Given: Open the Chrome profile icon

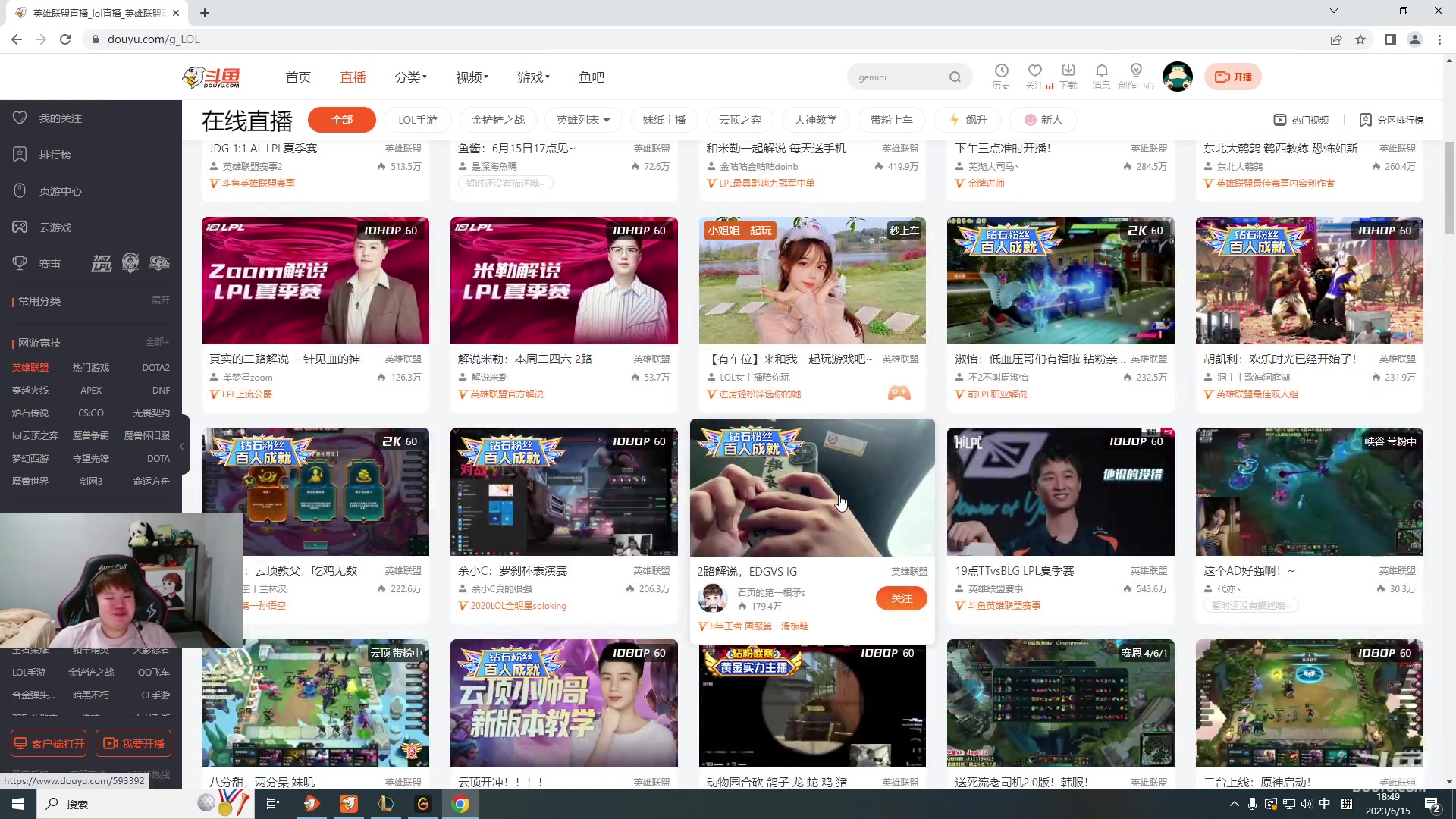Looking at the screenshot, I should (1414, 39).
